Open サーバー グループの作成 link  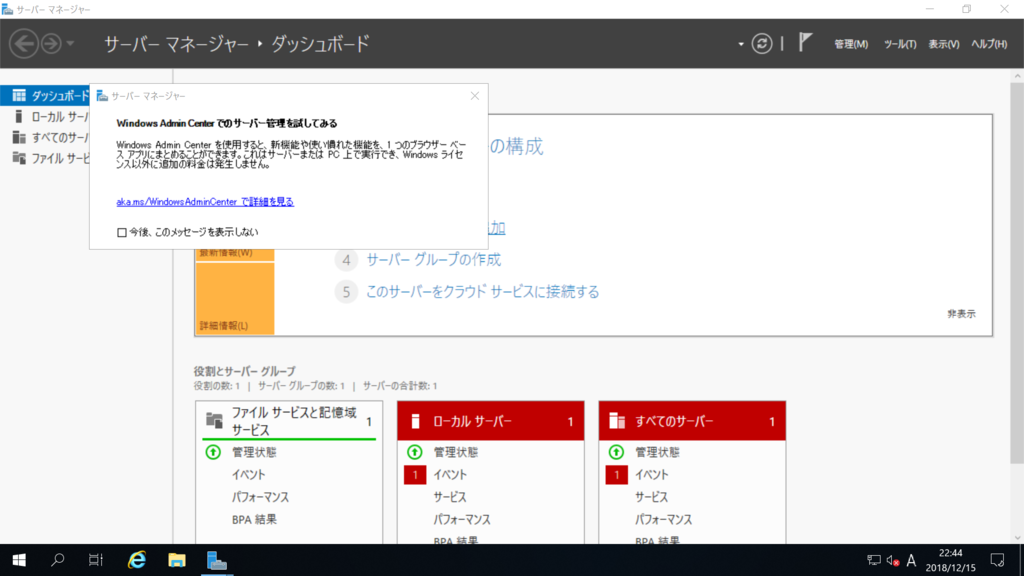[434, 259]
